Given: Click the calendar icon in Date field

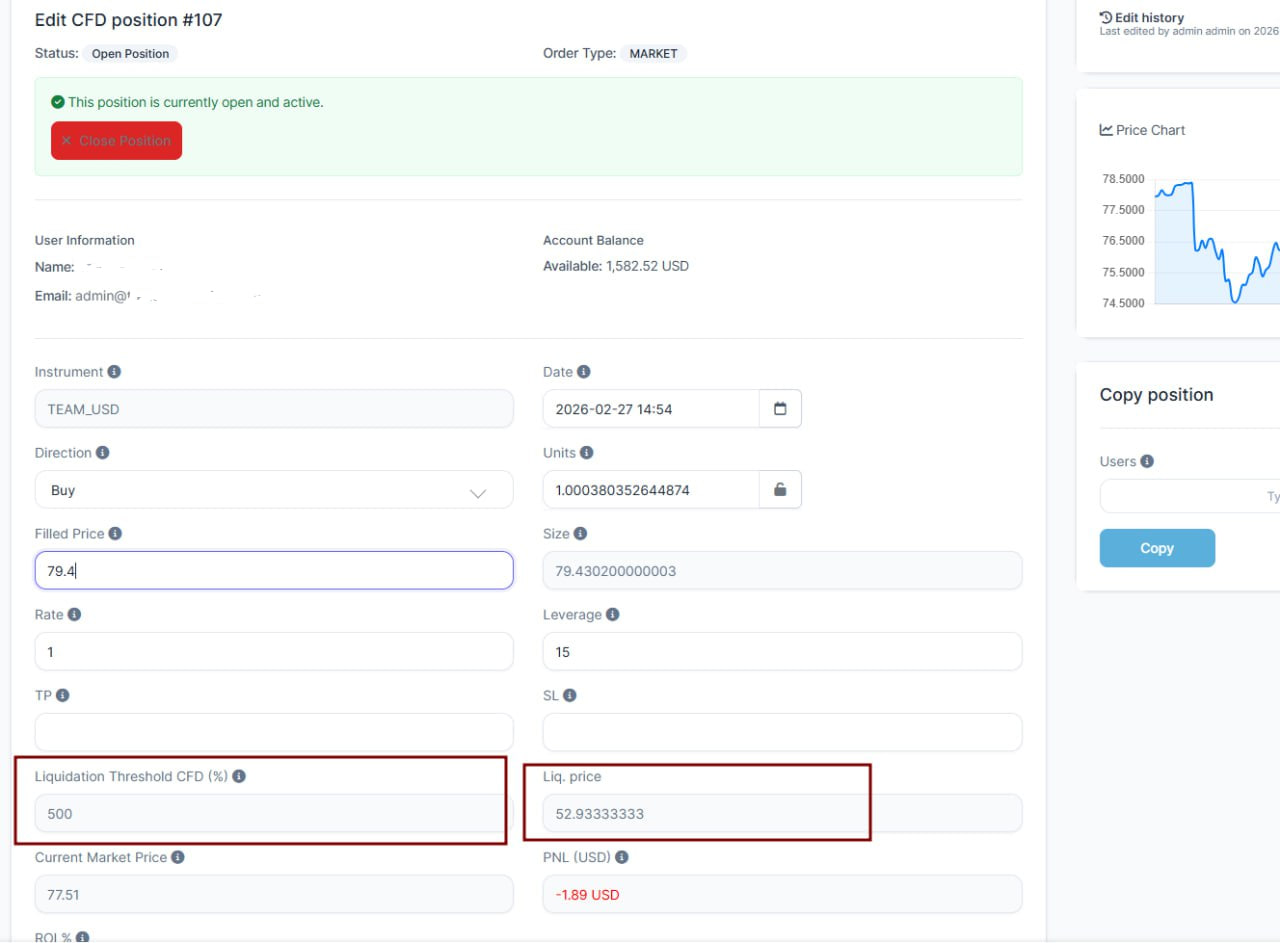Looking at the screenshot, I should click(x=781, y=409).
